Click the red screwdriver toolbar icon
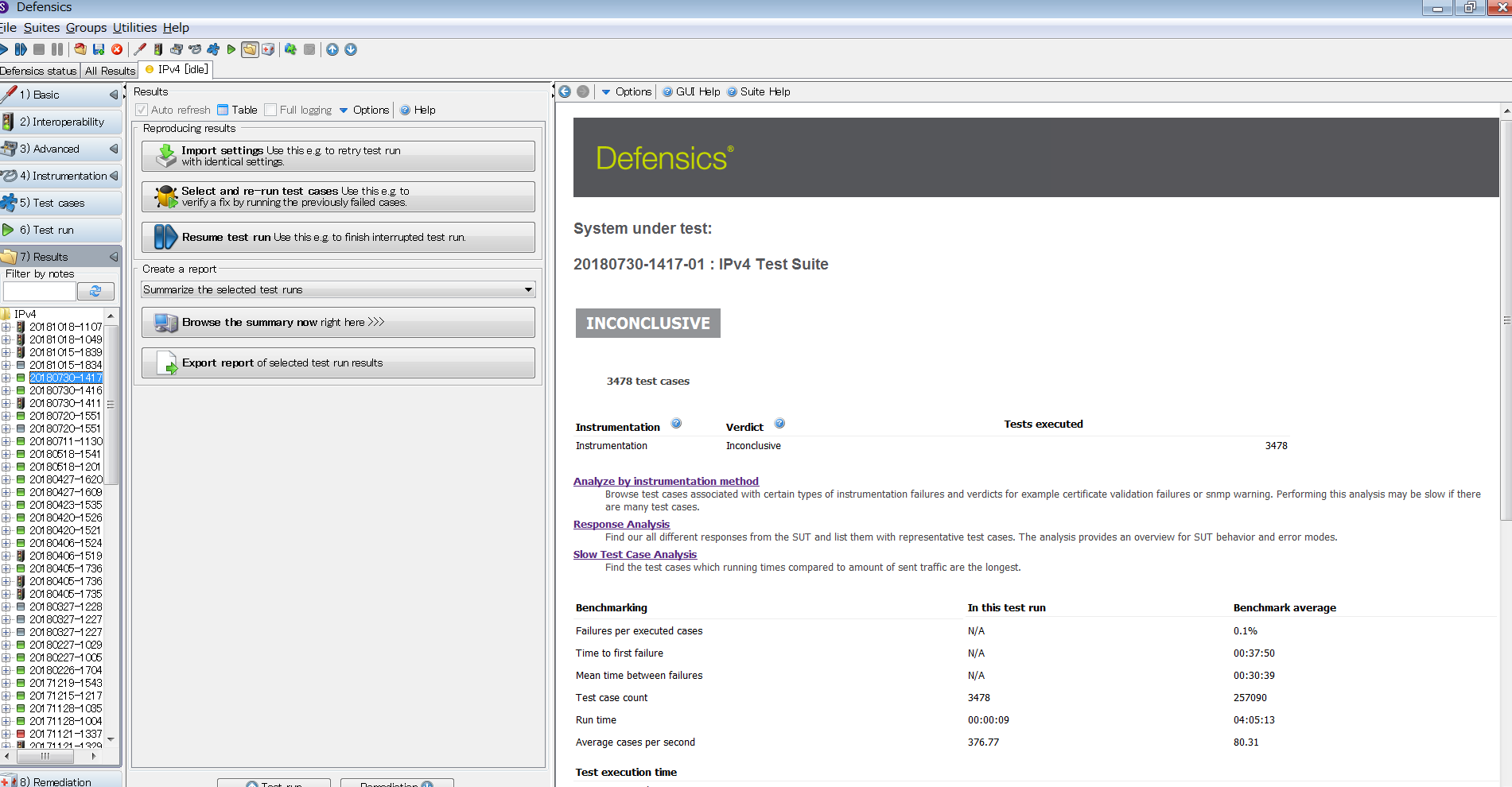 pos(140,49)
